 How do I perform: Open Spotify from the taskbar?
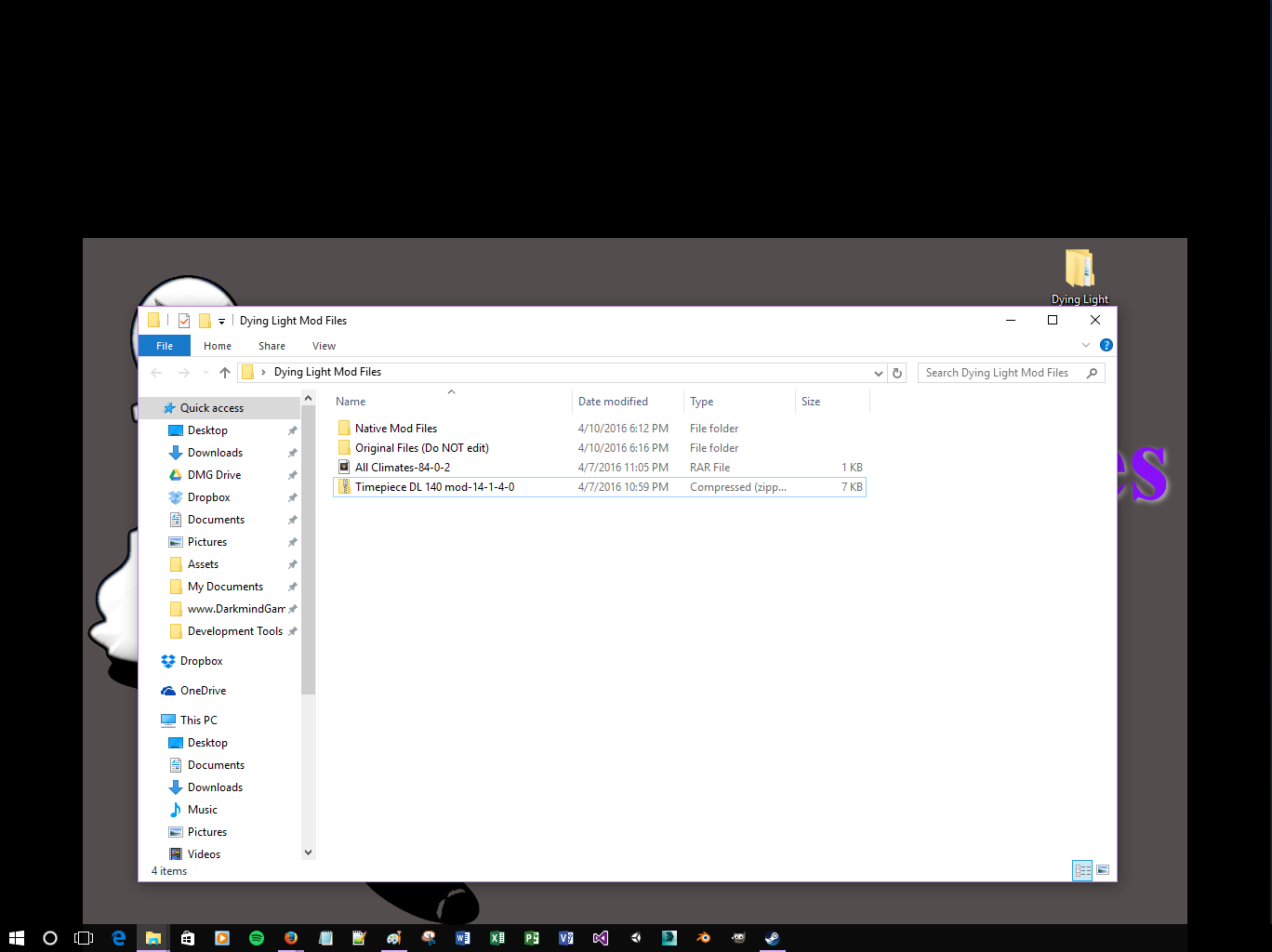pos(257,938)
